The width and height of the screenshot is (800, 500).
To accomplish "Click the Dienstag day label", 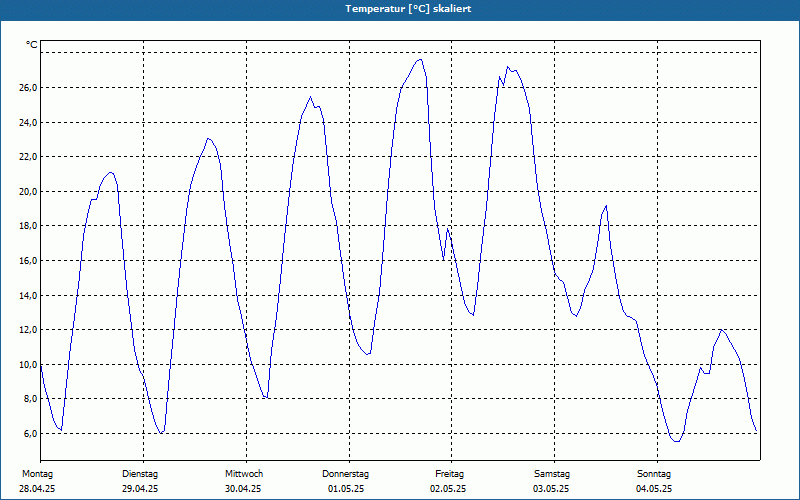I will [x=140, y=474].
